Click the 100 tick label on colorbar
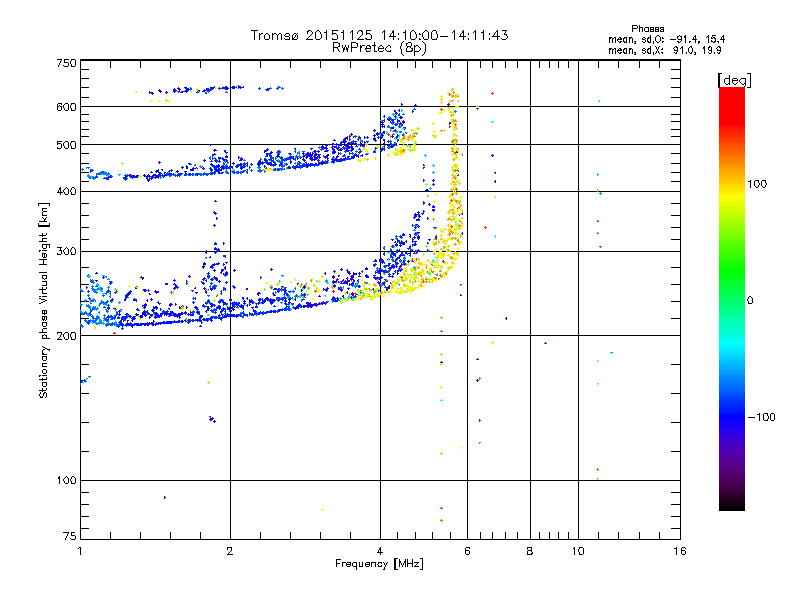 (x=757, y=184)
